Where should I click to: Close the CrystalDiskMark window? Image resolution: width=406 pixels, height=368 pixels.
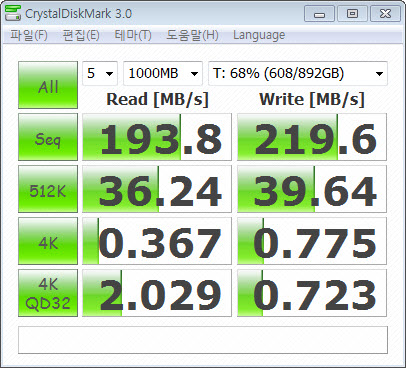(x=385, y=14)
